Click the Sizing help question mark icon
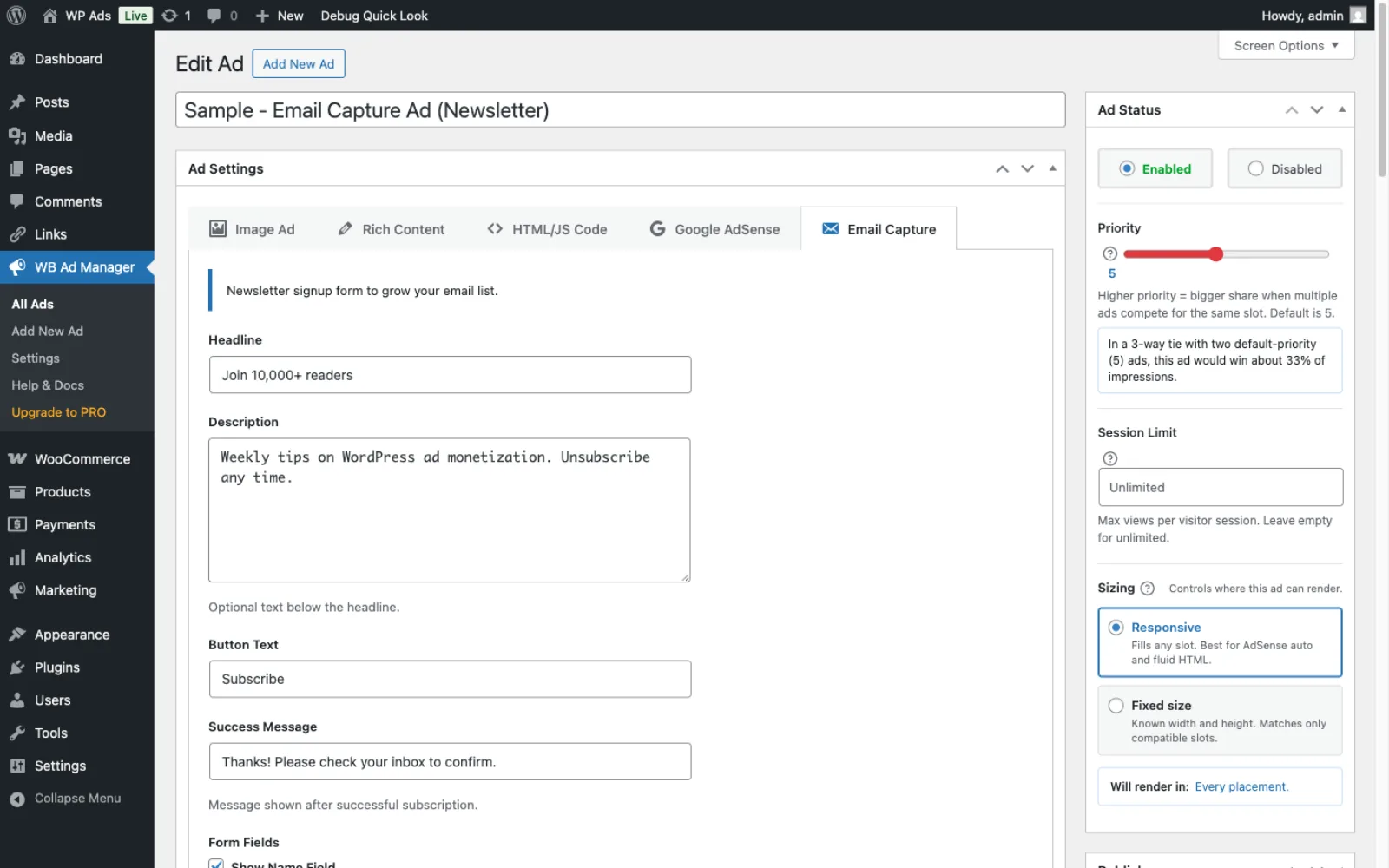Screen dimensions: 1389x868 1147,589
